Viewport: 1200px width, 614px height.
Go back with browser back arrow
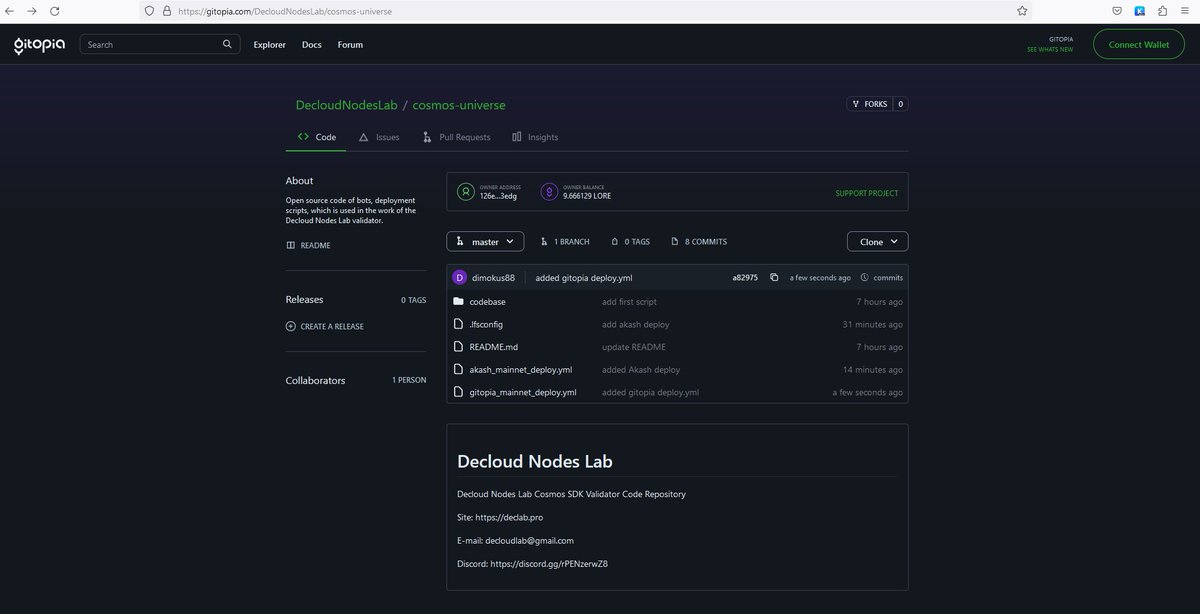[10, 10]
